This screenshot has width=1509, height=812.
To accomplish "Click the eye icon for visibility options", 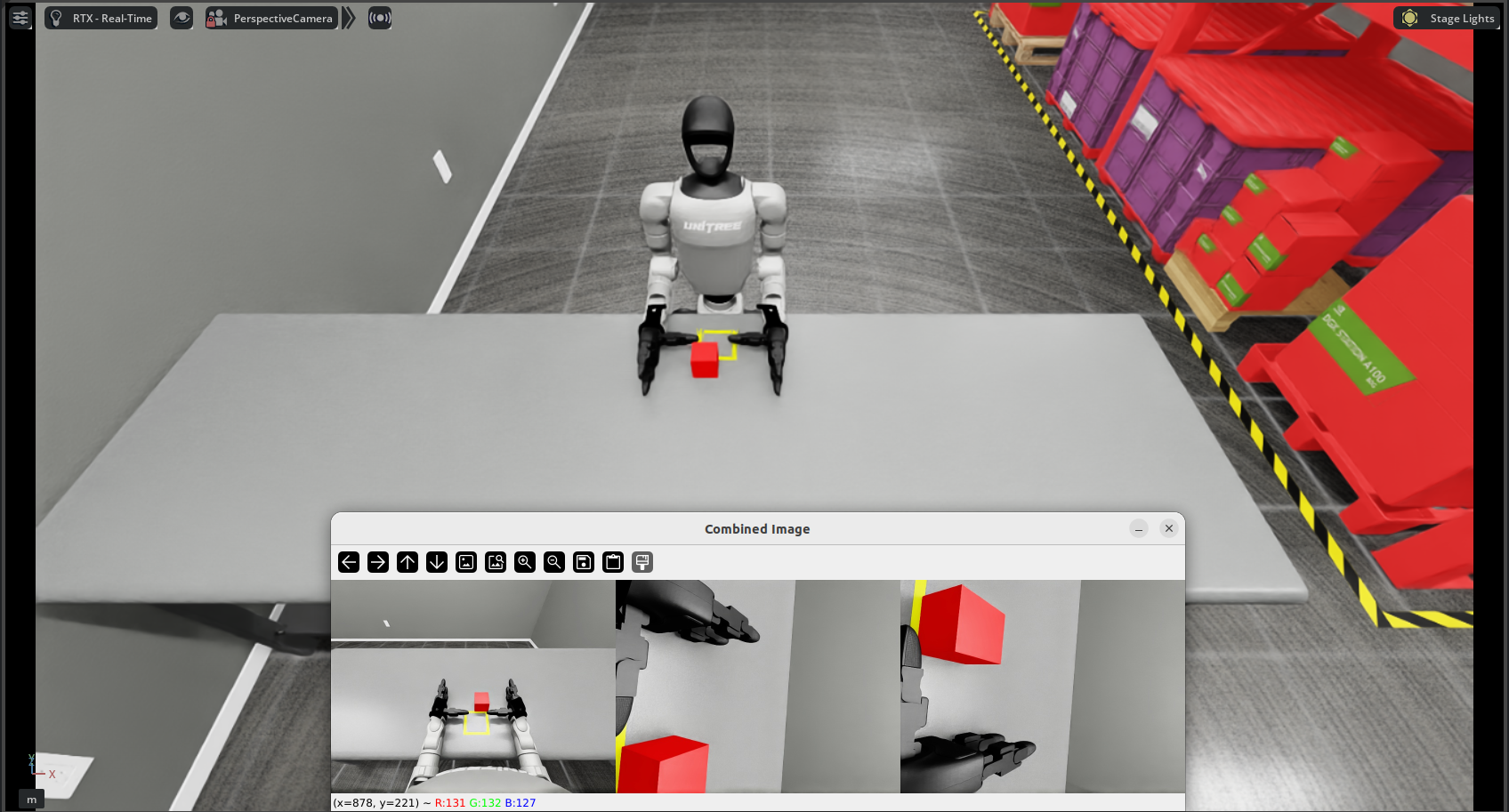I will coord(181,18).
